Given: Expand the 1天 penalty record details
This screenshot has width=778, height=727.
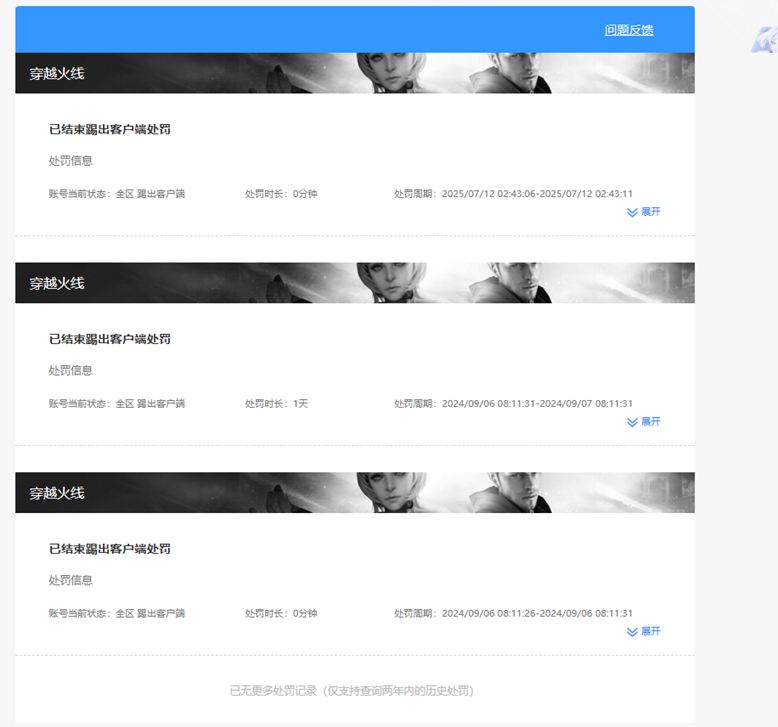Looking at the screenshot, I should pyautogui.click(x=644, y=422).
